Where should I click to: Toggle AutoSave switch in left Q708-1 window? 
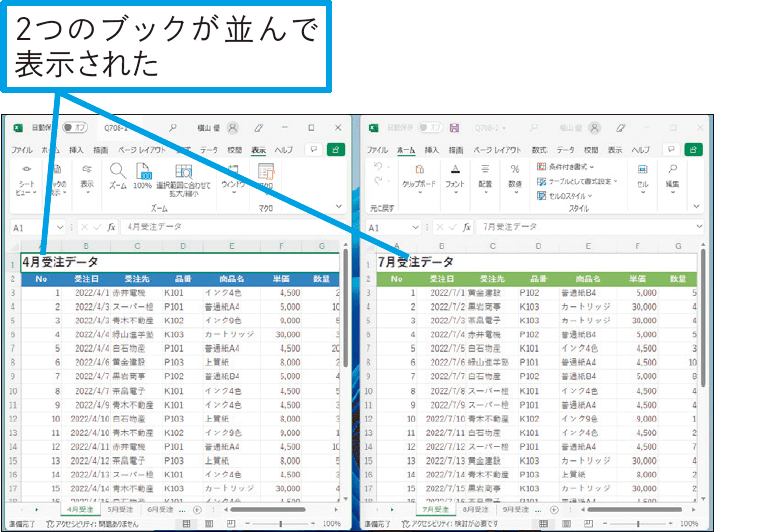pos(75,128)
